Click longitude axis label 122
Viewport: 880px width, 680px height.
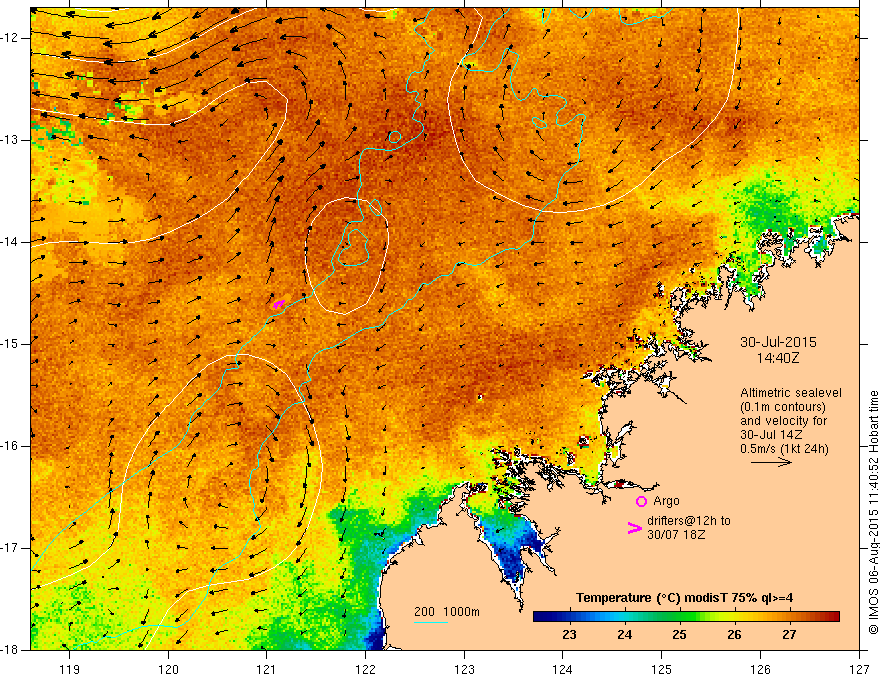point(365,669)
